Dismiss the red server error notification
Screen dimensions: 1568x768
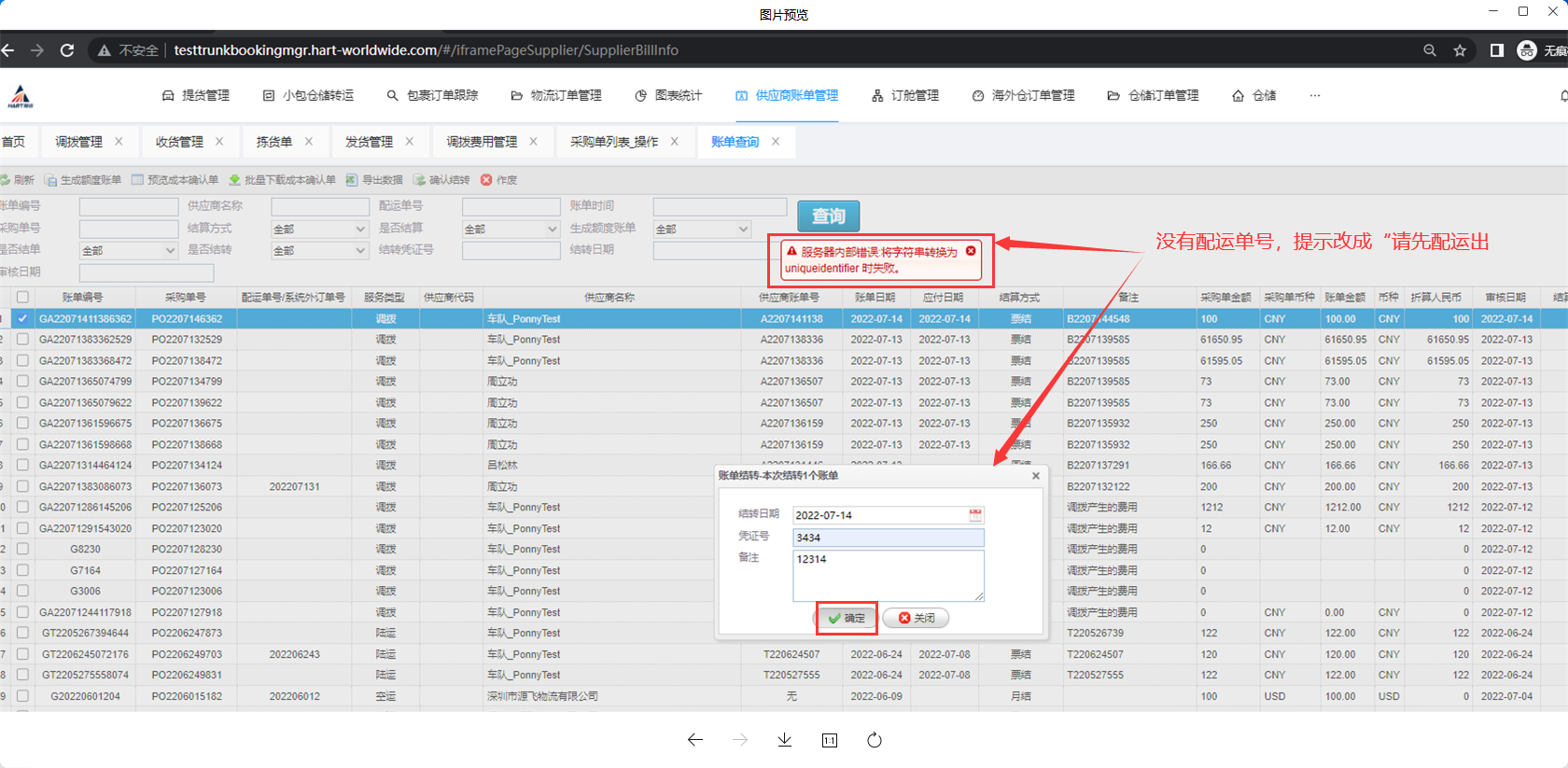point(971,251)
